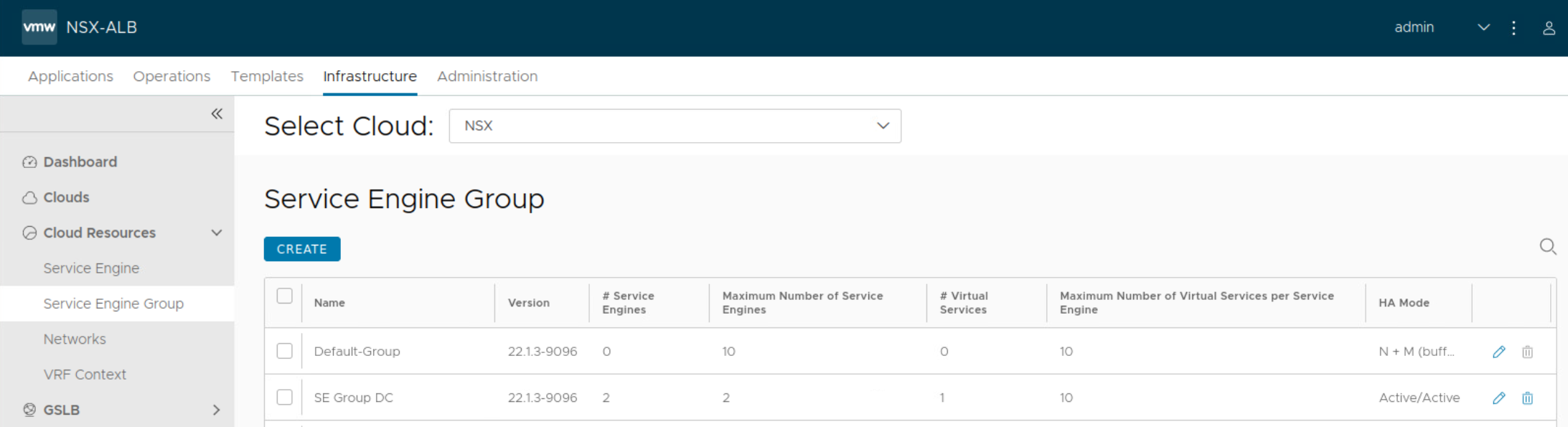The height and width of the screenshot is (427, 1568).
Task: Check the Default-Group row checkbox
Action: coord(285,351)
